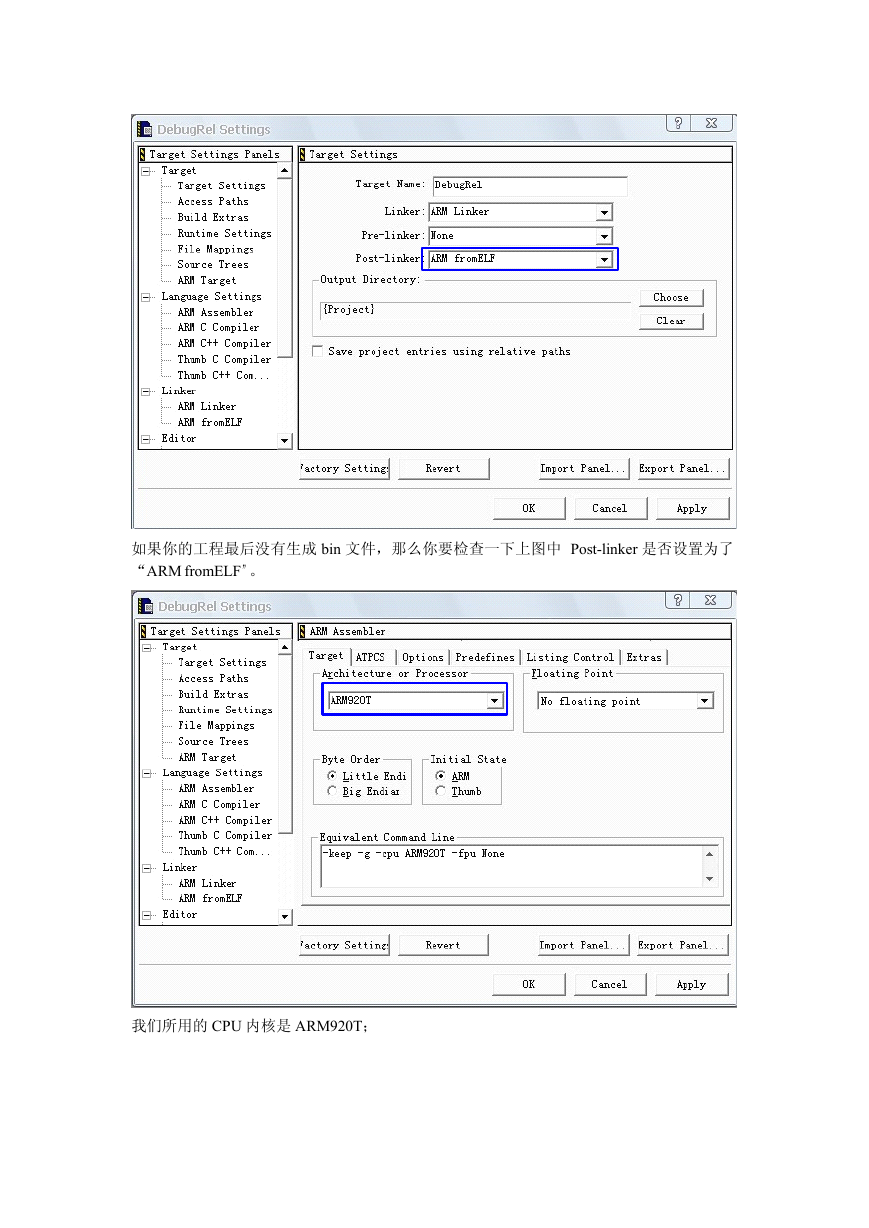Click the help question-mark button in the Target Settings dialog
The height and width of the screenshot is (1228, 869).
[x=679, y=123]
